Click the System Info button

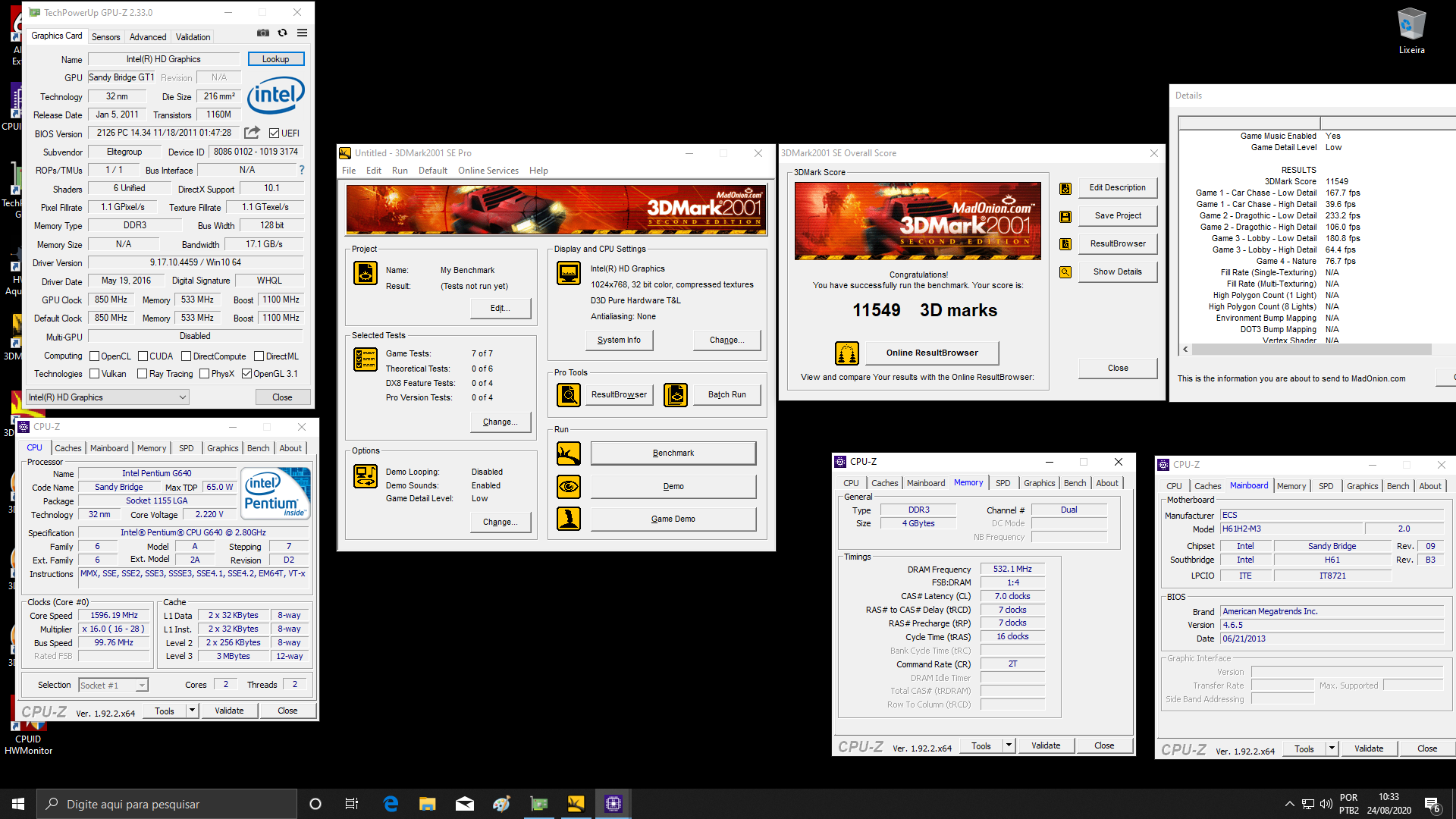[619, 340]
